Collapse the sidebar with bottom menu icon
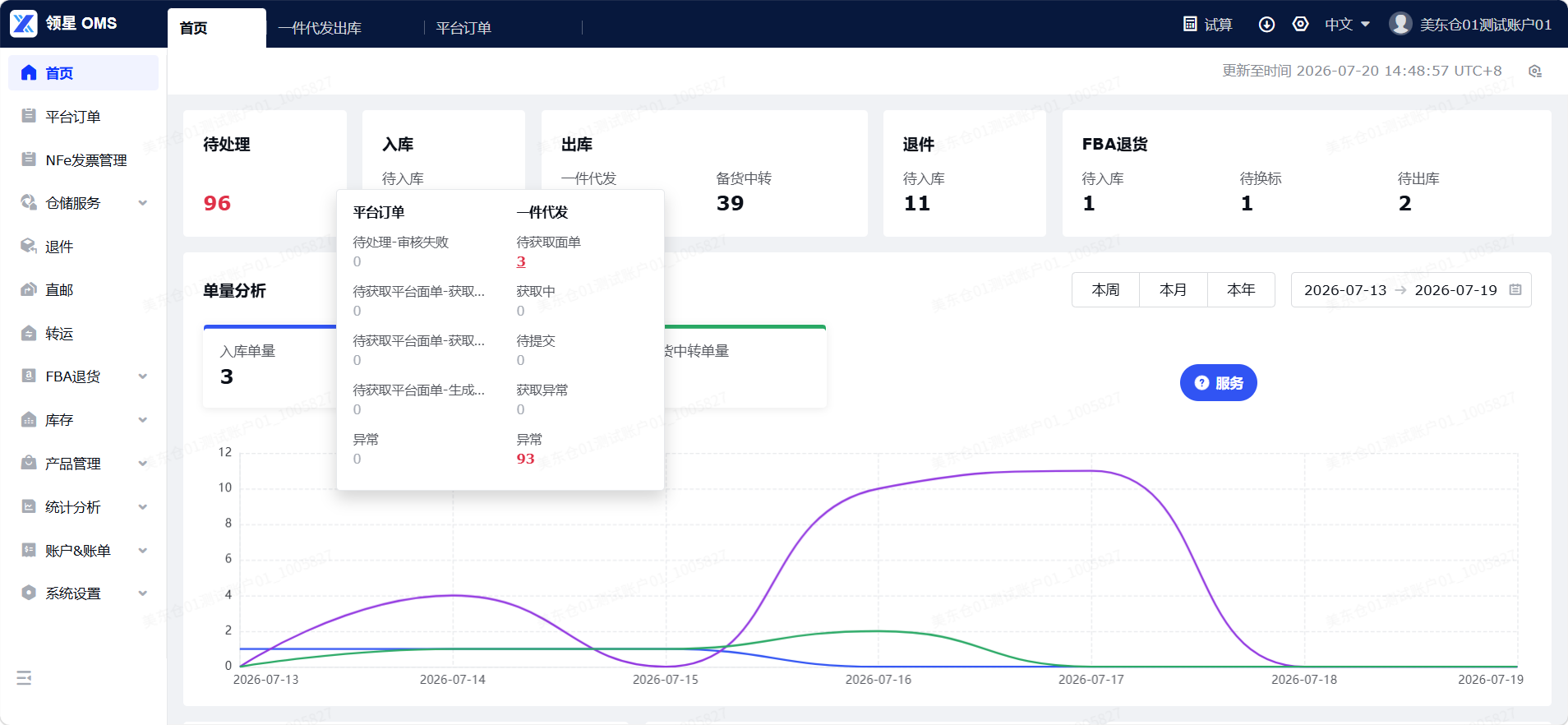The height and width of the screenshot is (725, 1568). 24,678
